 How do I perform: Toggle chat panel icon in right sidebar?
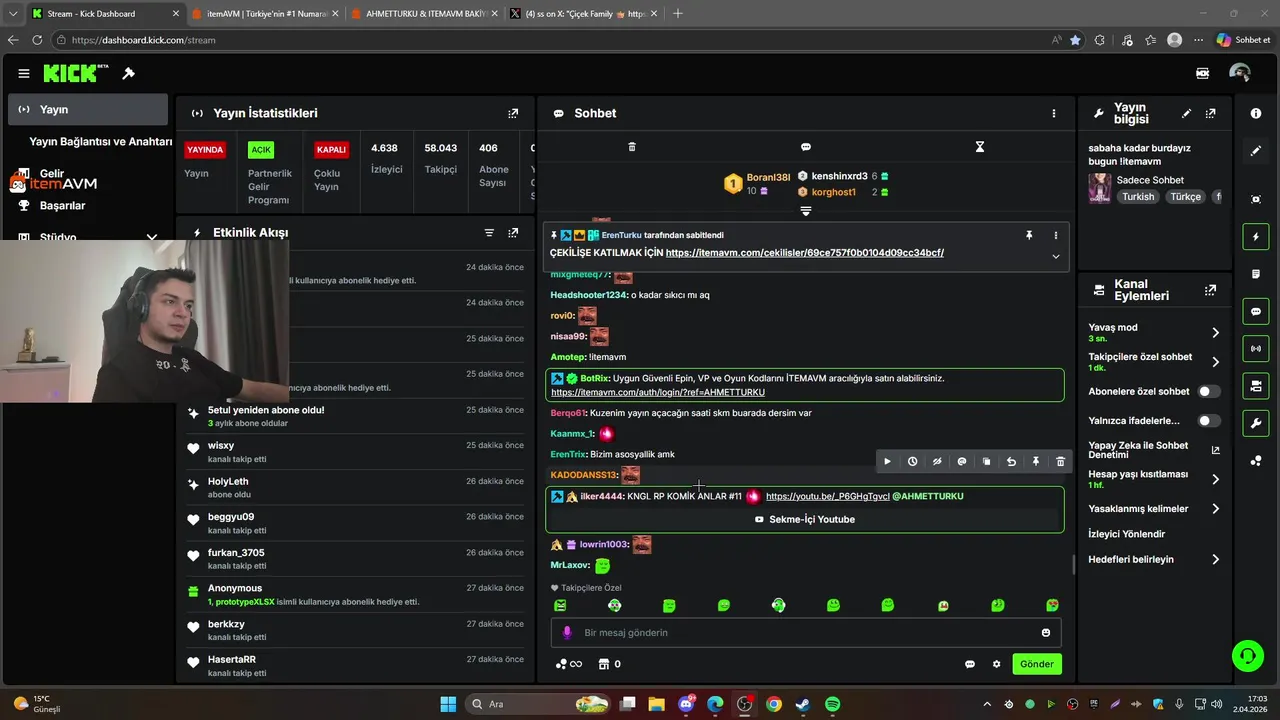click(x=1256, y=312)
